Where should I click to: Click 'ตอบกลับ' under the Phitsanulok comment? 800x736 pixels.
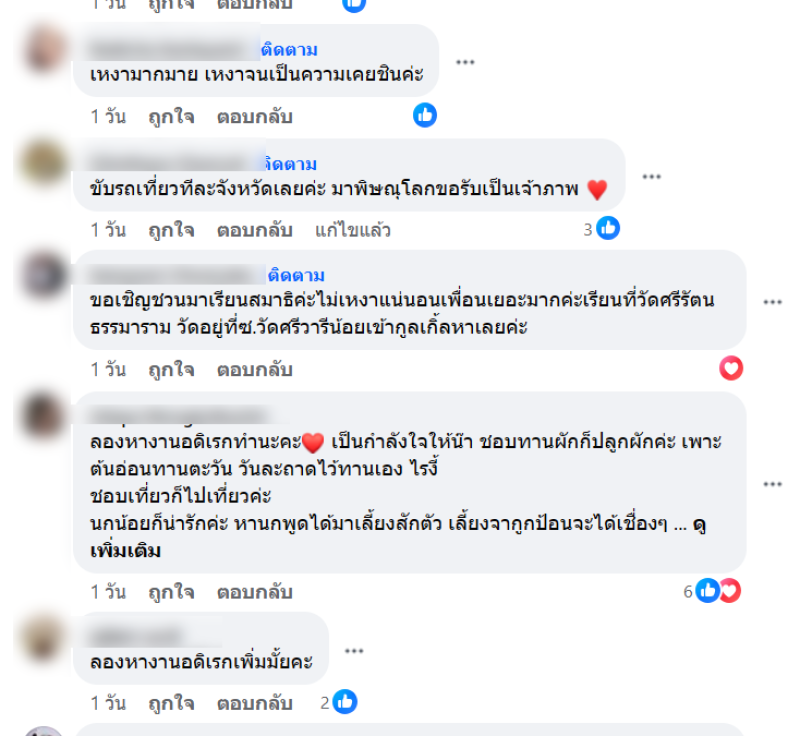pos(255,231)
